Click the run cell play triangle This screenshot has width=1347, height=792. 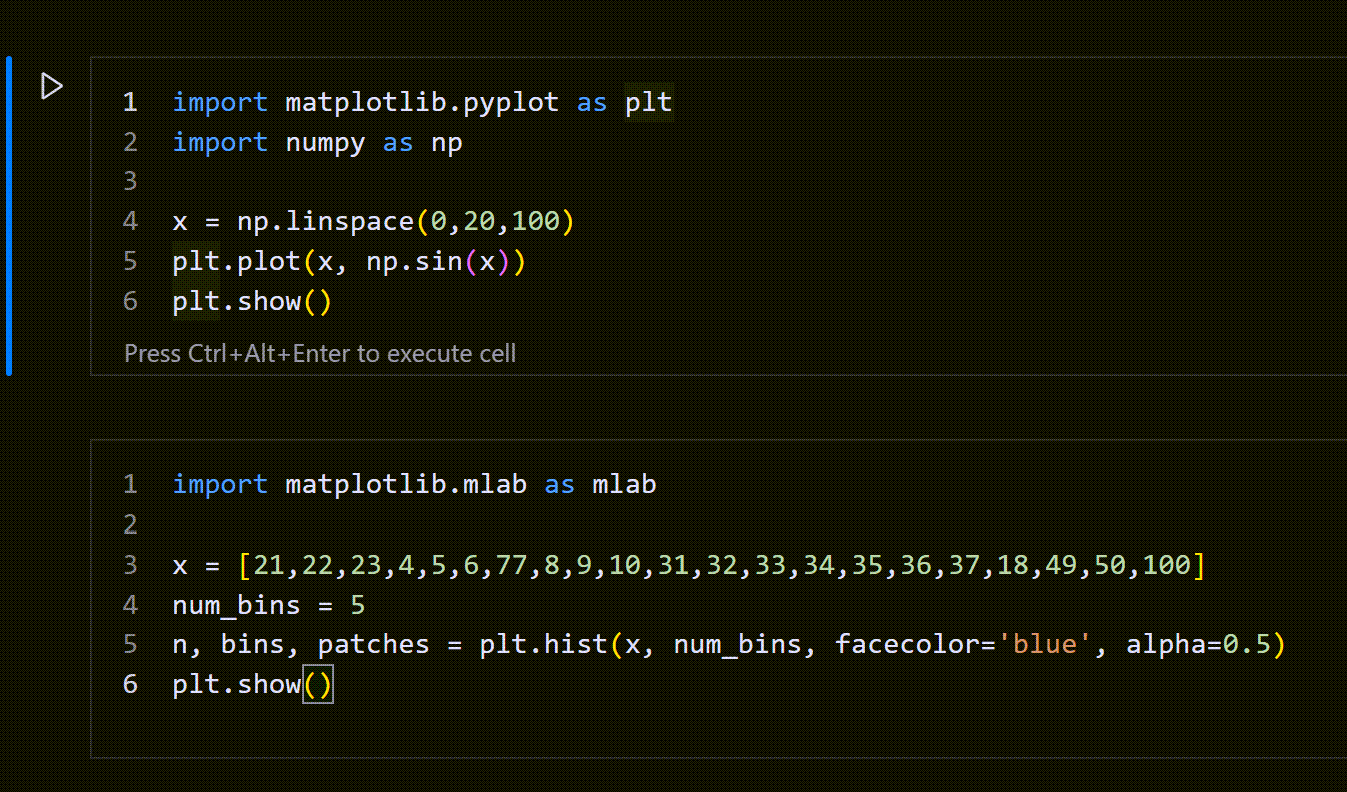[x=51, y=86]
